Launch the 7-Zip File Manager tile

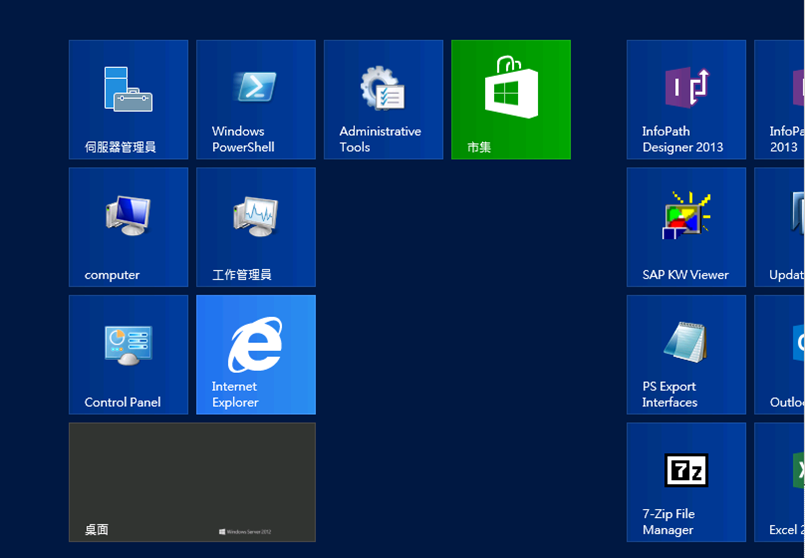pyautogui.click(x=686, y=482)
